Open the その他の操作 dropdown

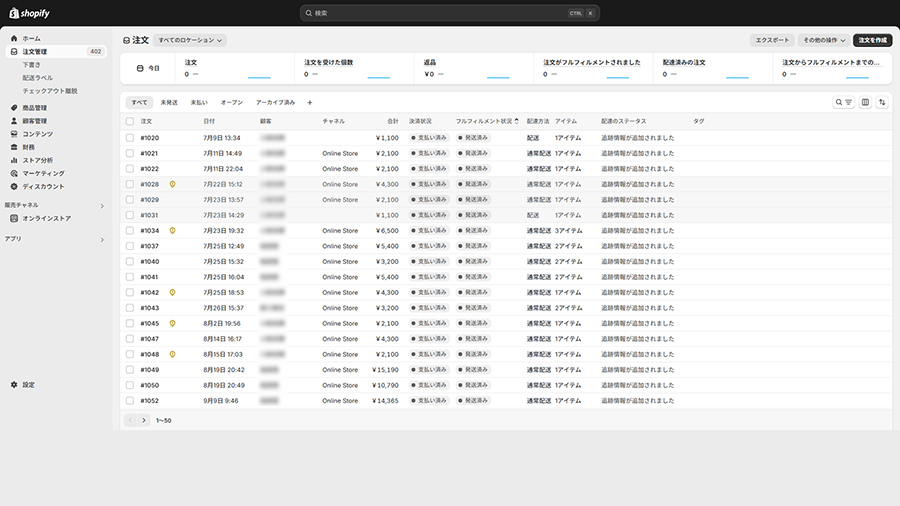(x=824, y=40)
